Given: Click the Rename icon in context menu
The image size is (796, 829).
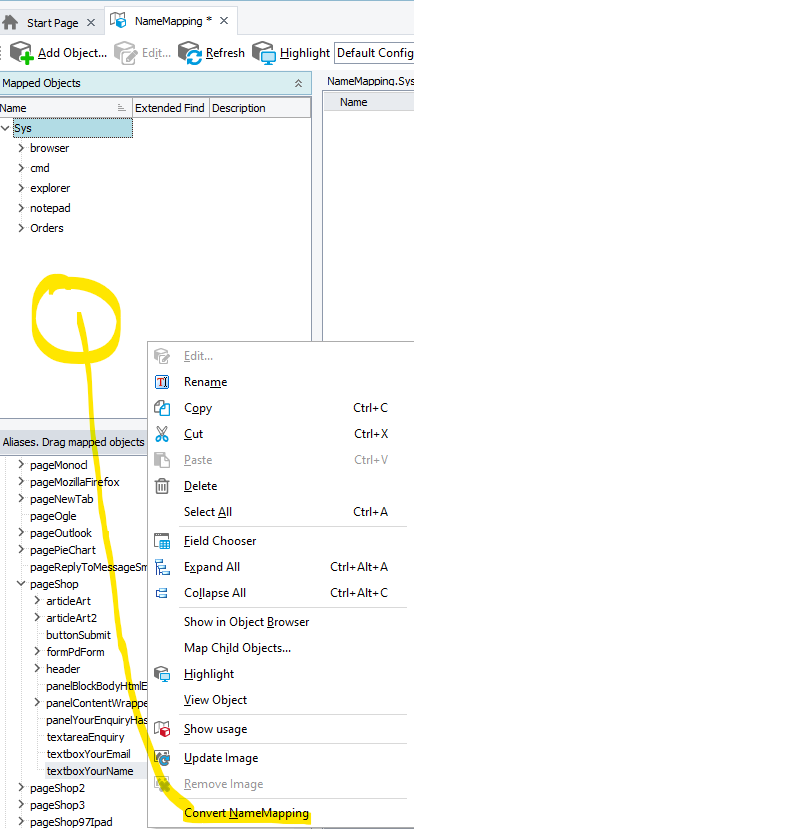Looking at the screenshot, I should [x=162, y=382].
